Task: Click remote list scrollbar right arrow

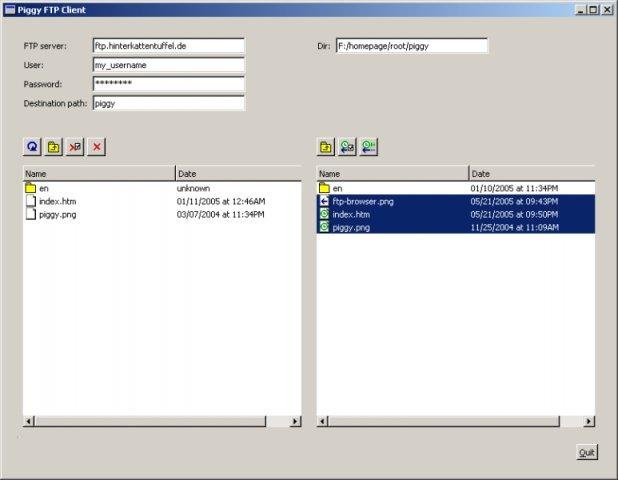Action: point(295,421)
